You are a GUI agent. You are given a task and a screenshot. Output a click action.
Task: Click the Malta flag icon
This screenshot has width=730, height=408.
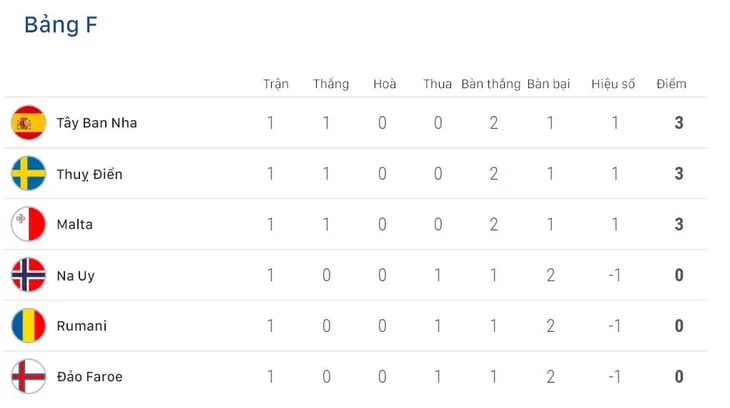coord(28,224)
